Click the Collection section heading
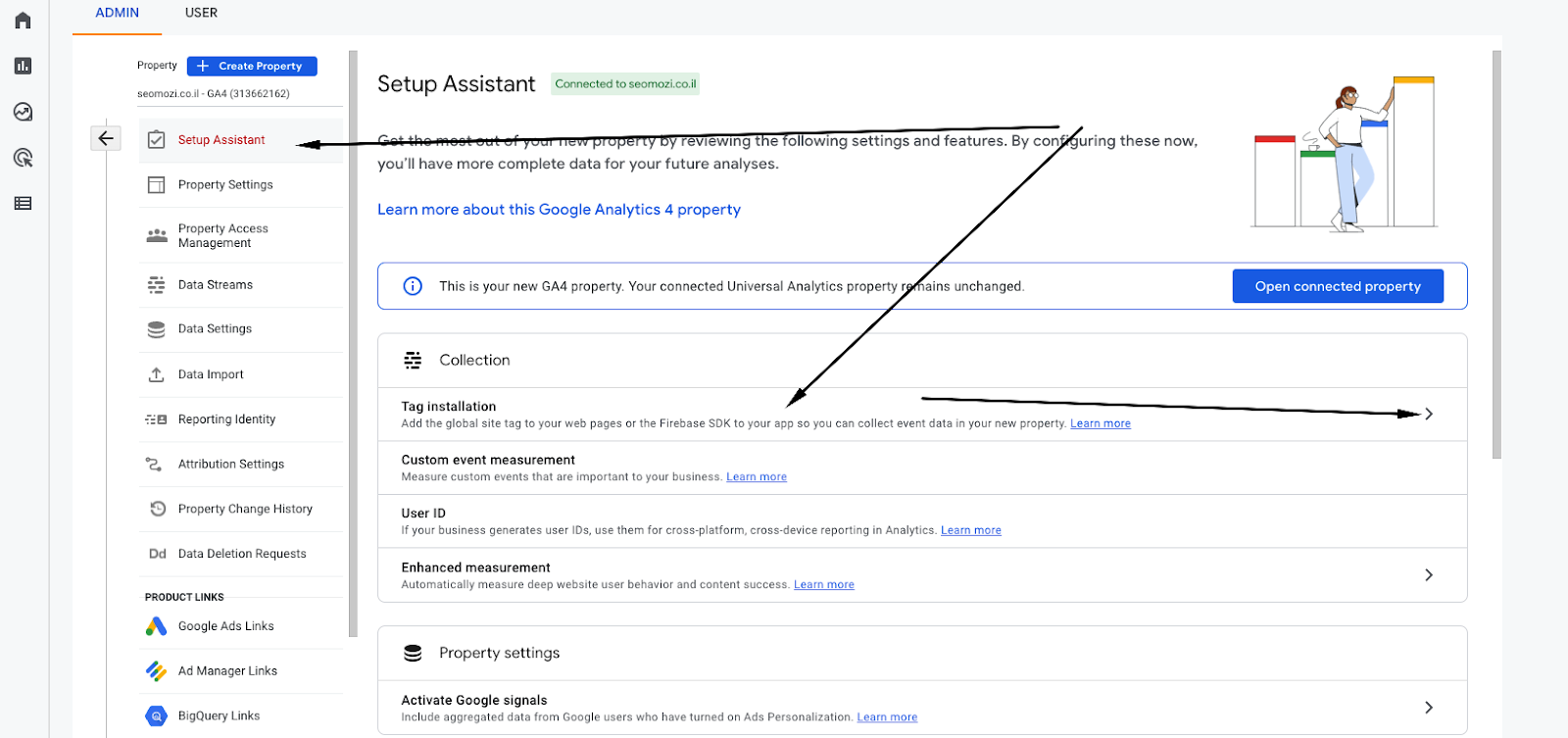Screen dimensions: 1568x738 point(474,361)
